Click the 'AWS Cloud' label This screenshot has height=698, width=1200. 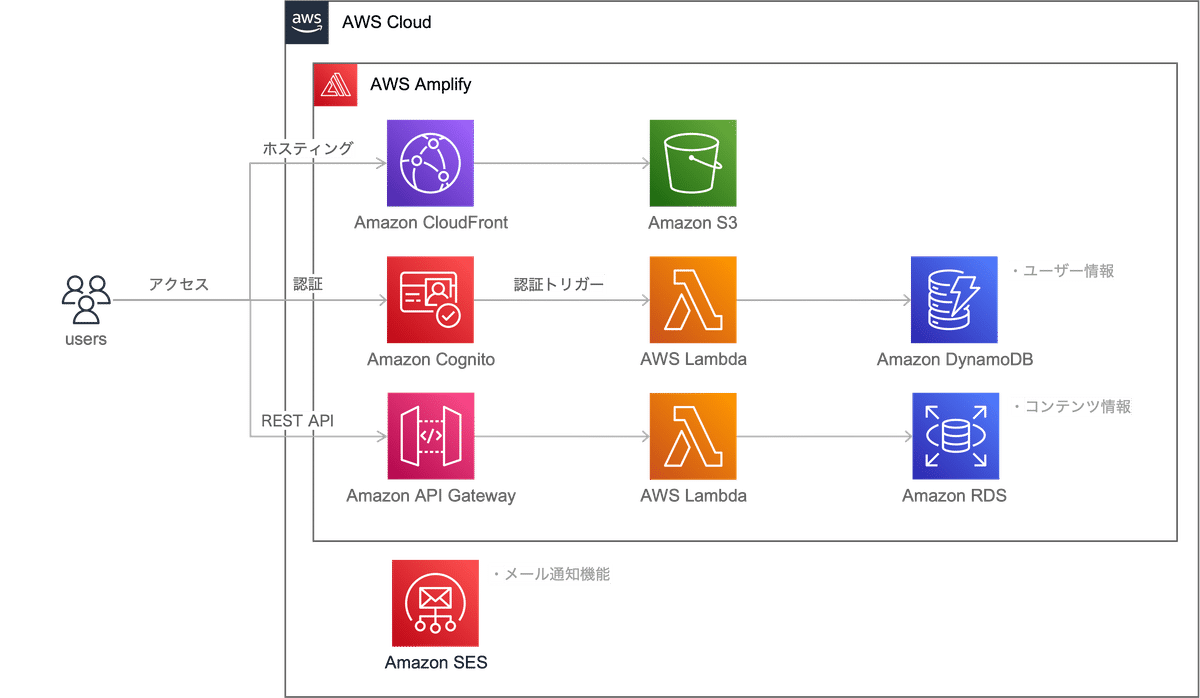[x=387, y=22]
